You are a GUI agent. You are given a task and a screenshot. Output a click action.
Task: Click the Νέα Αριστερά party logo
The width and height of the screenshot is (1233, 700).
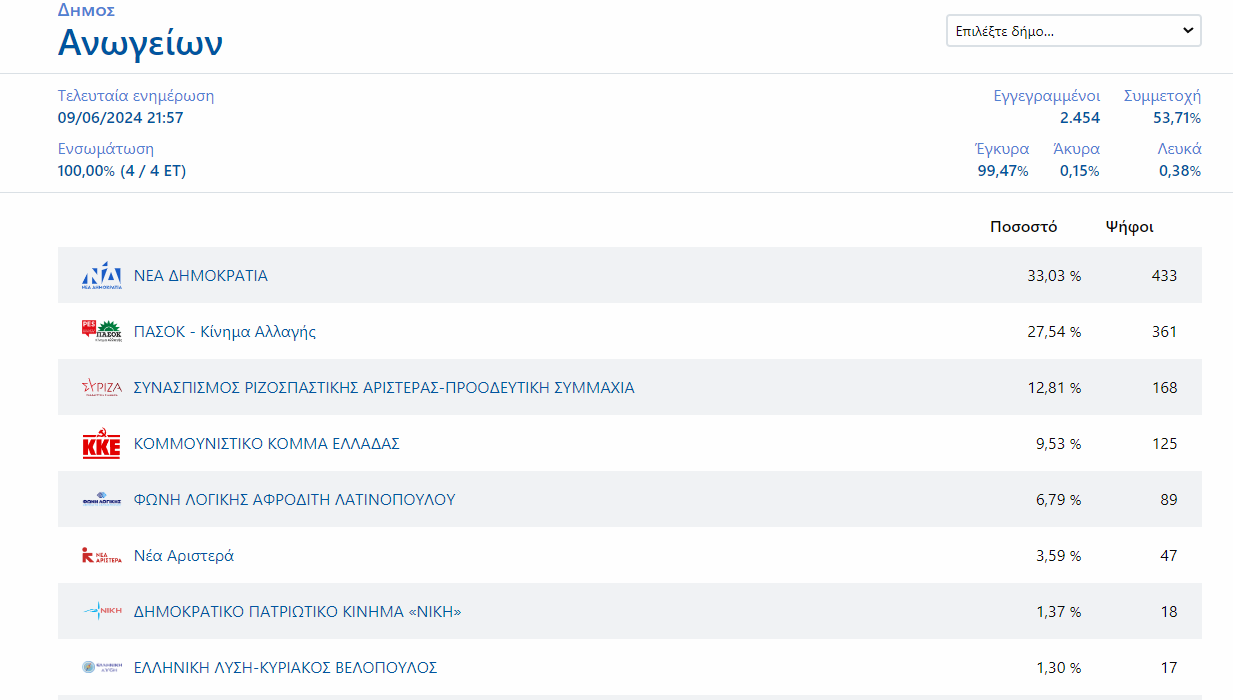click(x=101, y=556)
